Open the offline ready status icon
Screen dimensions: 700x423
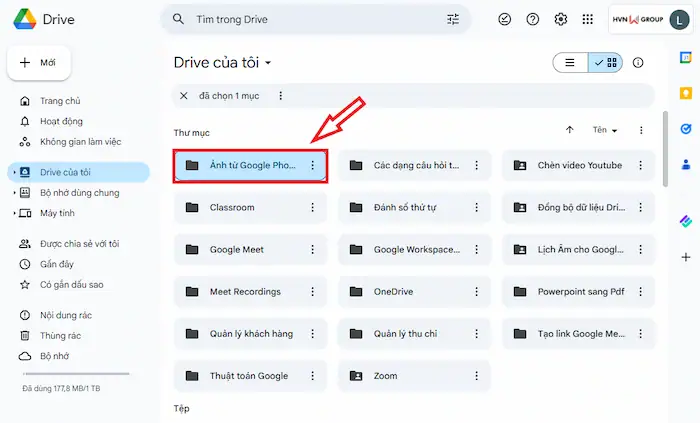click(x=505, y=19)
